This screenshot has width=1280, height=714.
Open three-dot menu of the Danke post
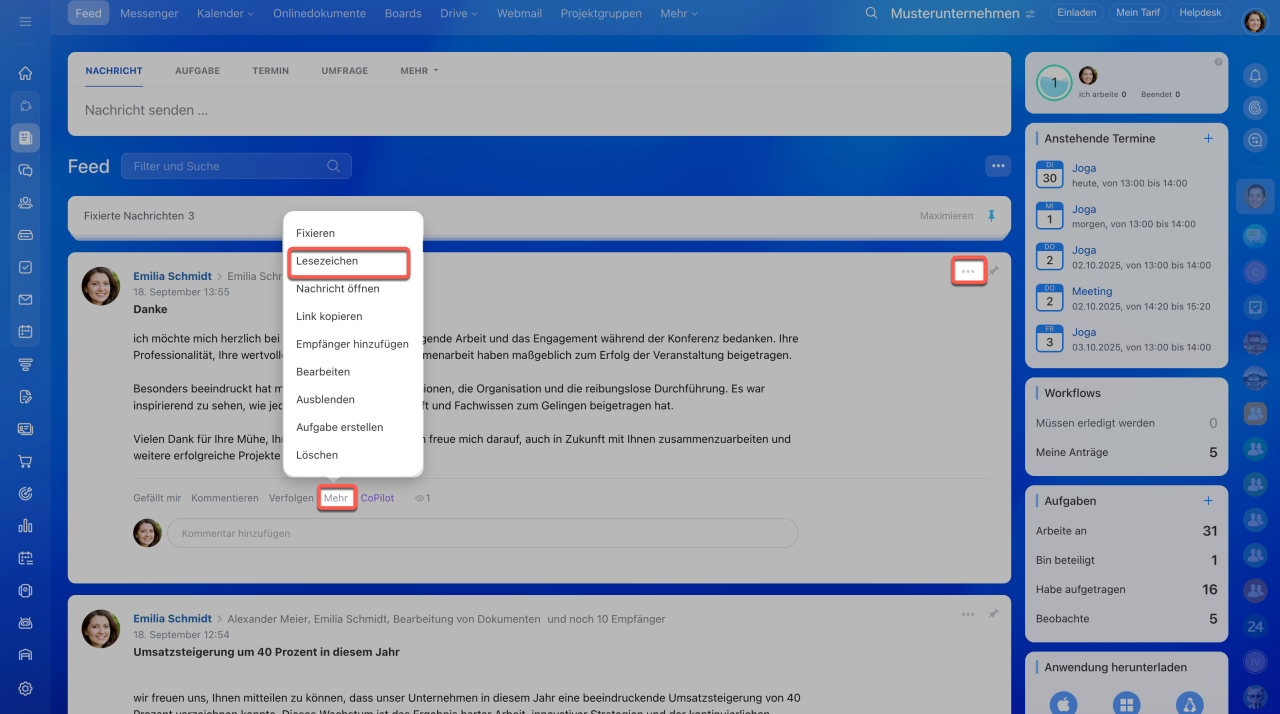click(x=968, y=271)
